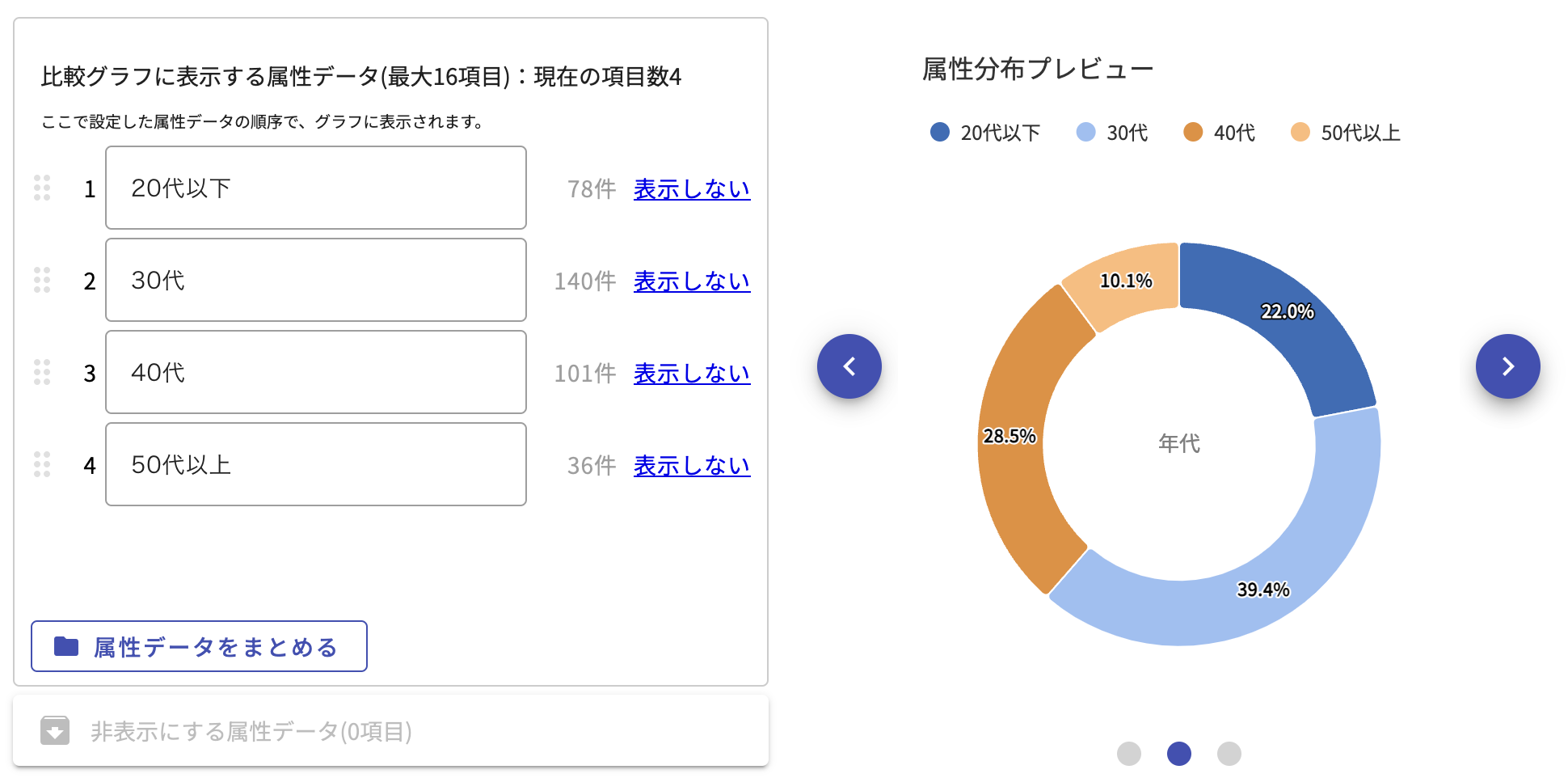Hide the 30代 attribute via 表示しない
Screen dimensions: 1568x778
coord(691,281)
